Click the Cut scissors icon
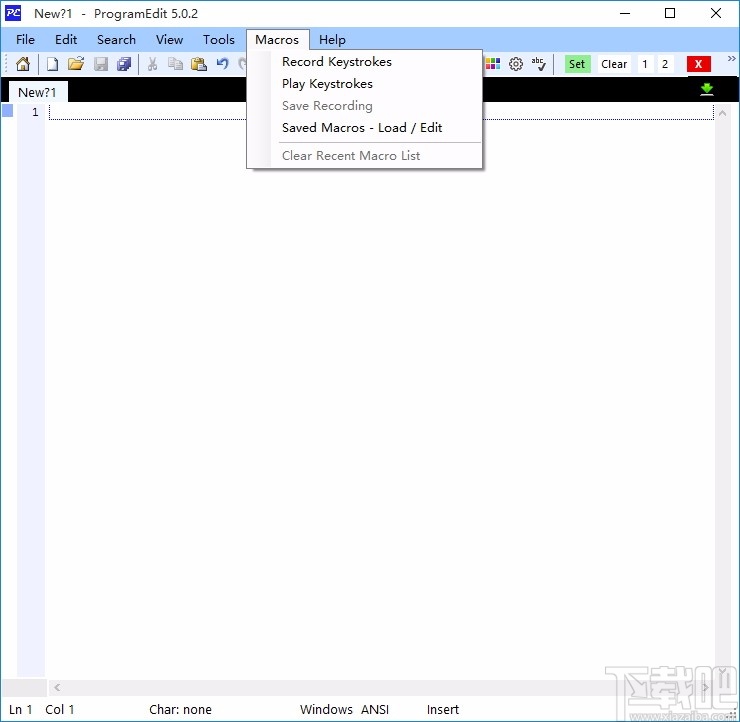The height and width of the screenshot is (722, 740). [152, 64]
